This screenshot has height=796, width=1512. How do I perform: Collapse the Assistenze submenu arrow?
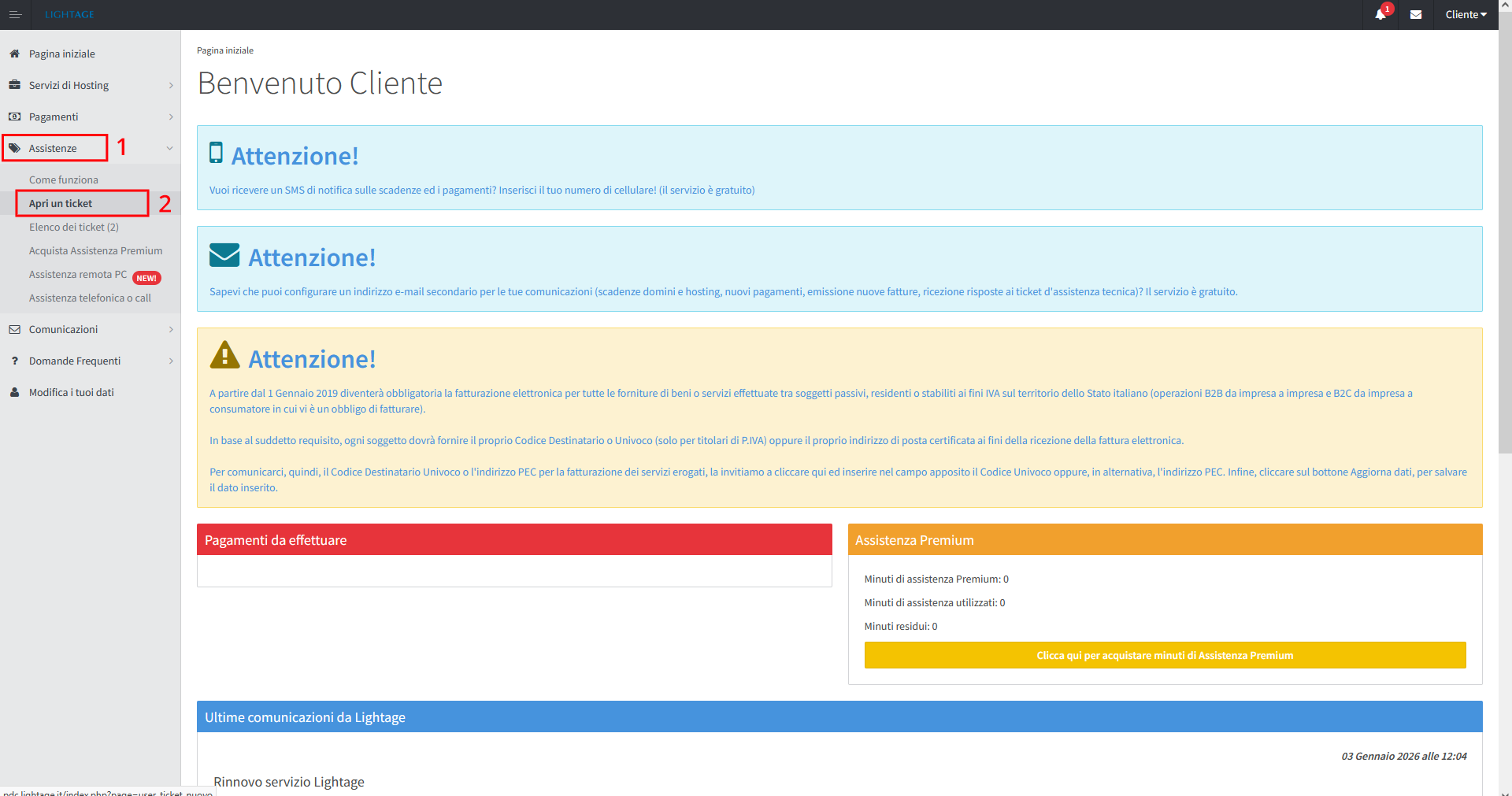[169, 148]
